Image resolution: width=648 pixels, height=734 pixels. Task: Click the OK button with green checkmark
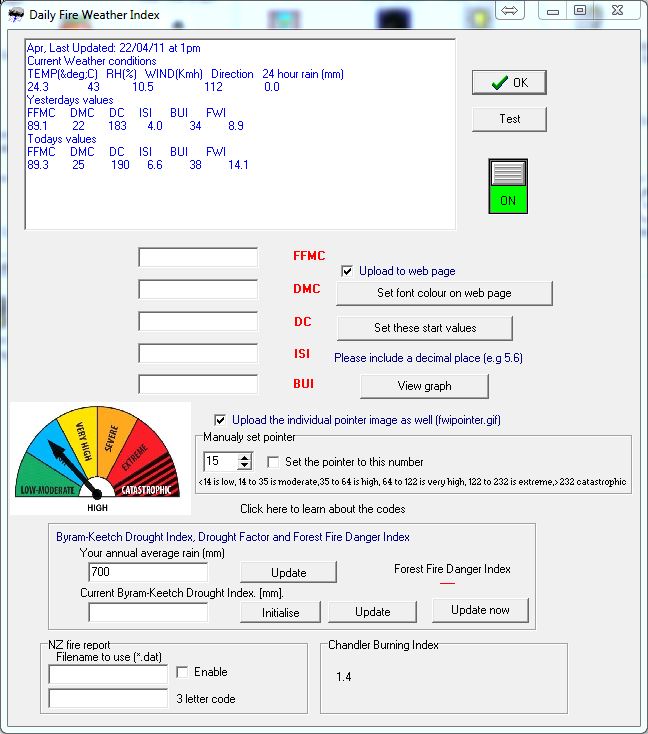click(x=509, y=82)
